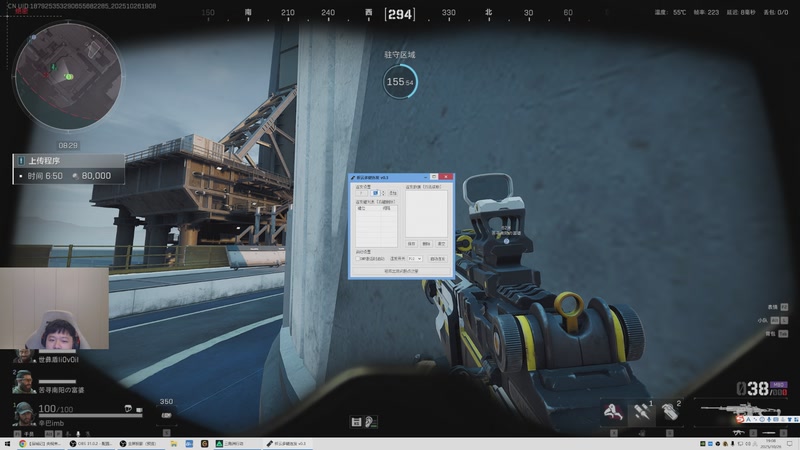This screenshot has height=450, width=800.
Task: Click the compass heading value 294
Action: click(399, 14)
